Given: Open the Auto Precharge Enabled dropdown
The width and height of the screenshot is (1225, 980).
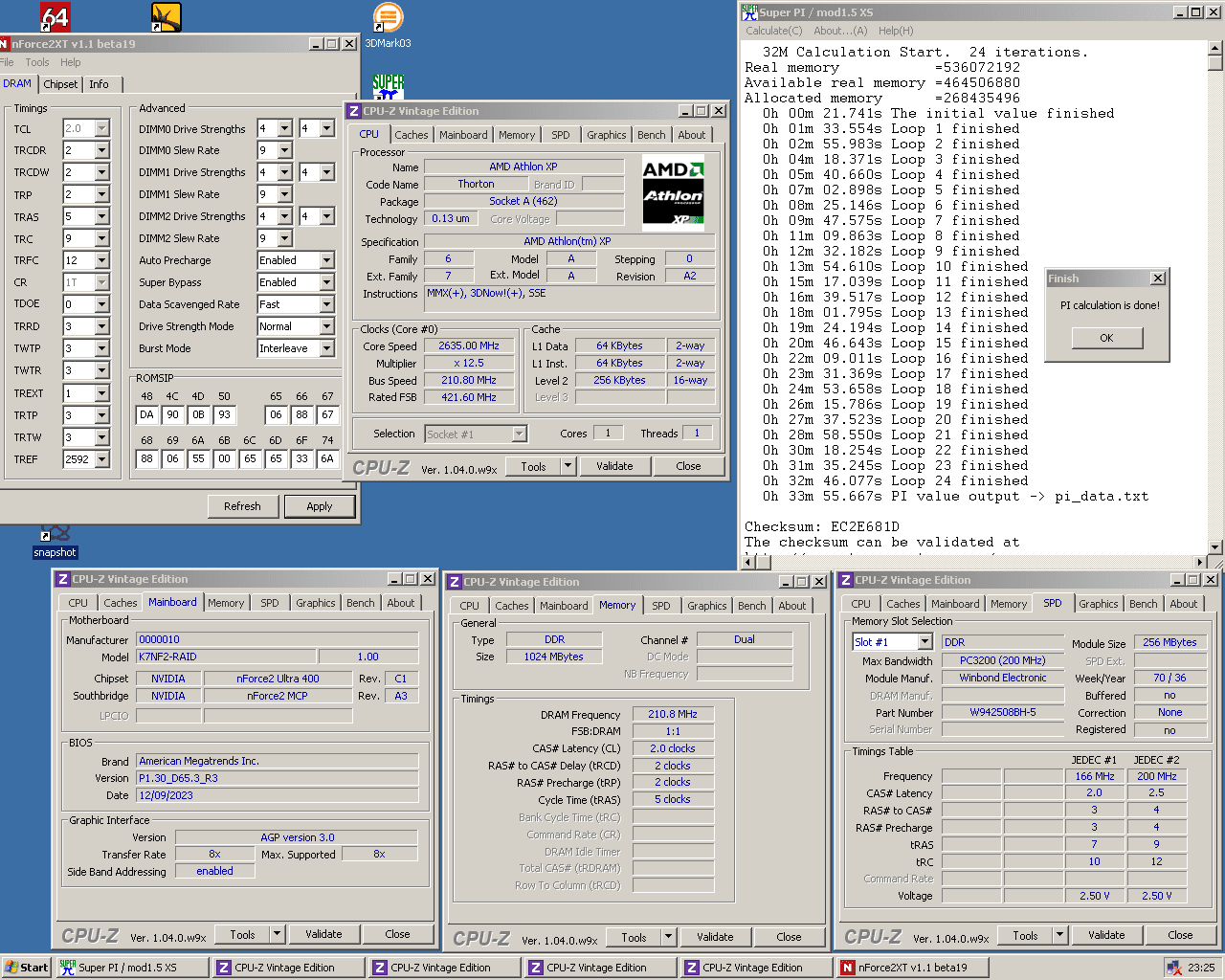Looking at the screenshot, I should point(326,260).
